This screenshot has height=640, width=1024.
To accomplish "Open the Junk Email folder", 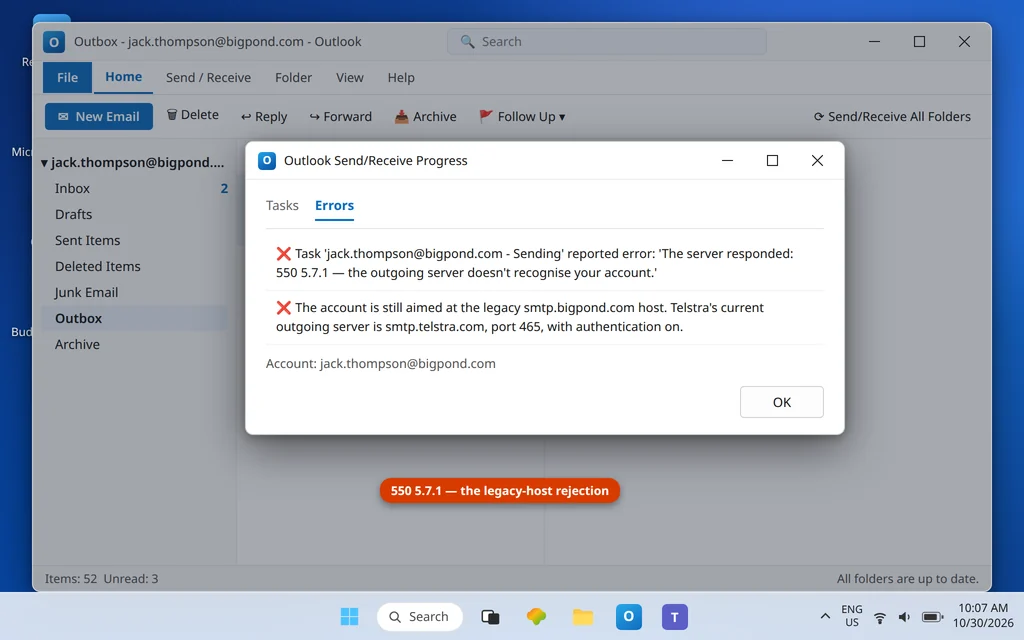I will pyautogui.click(x=135, y=293).
